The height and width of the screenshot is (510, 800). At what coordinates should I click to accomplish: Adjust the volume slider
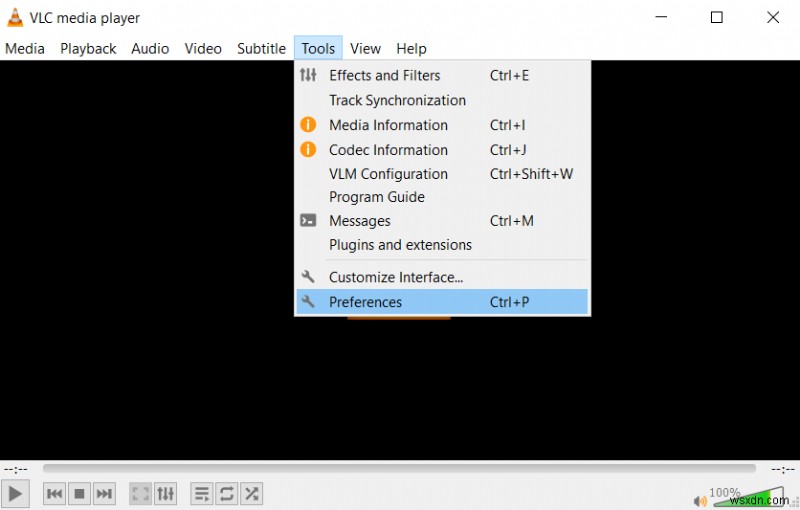coord(748,497)
